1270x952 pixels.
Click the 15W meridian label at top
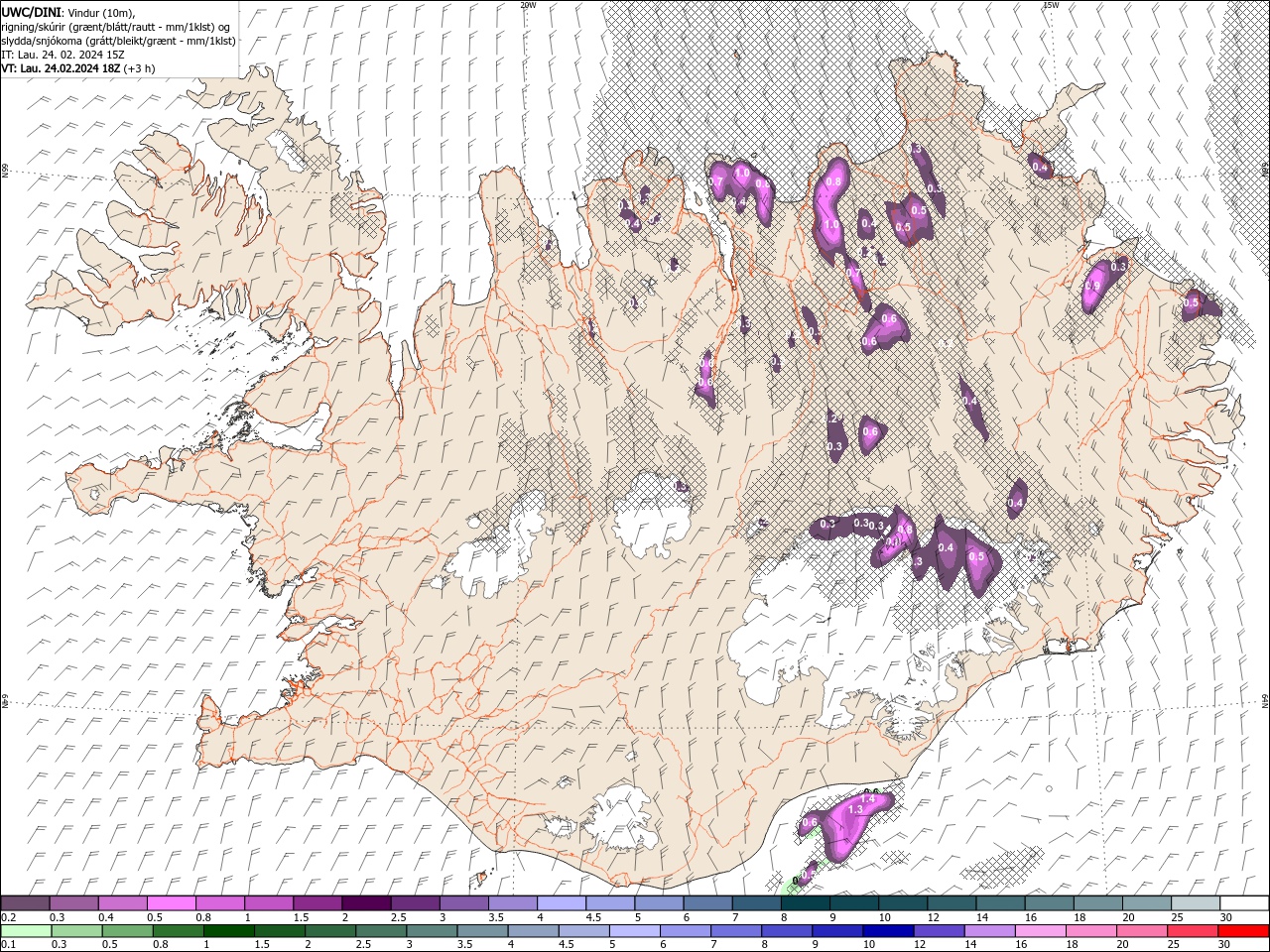(1051, 5)
